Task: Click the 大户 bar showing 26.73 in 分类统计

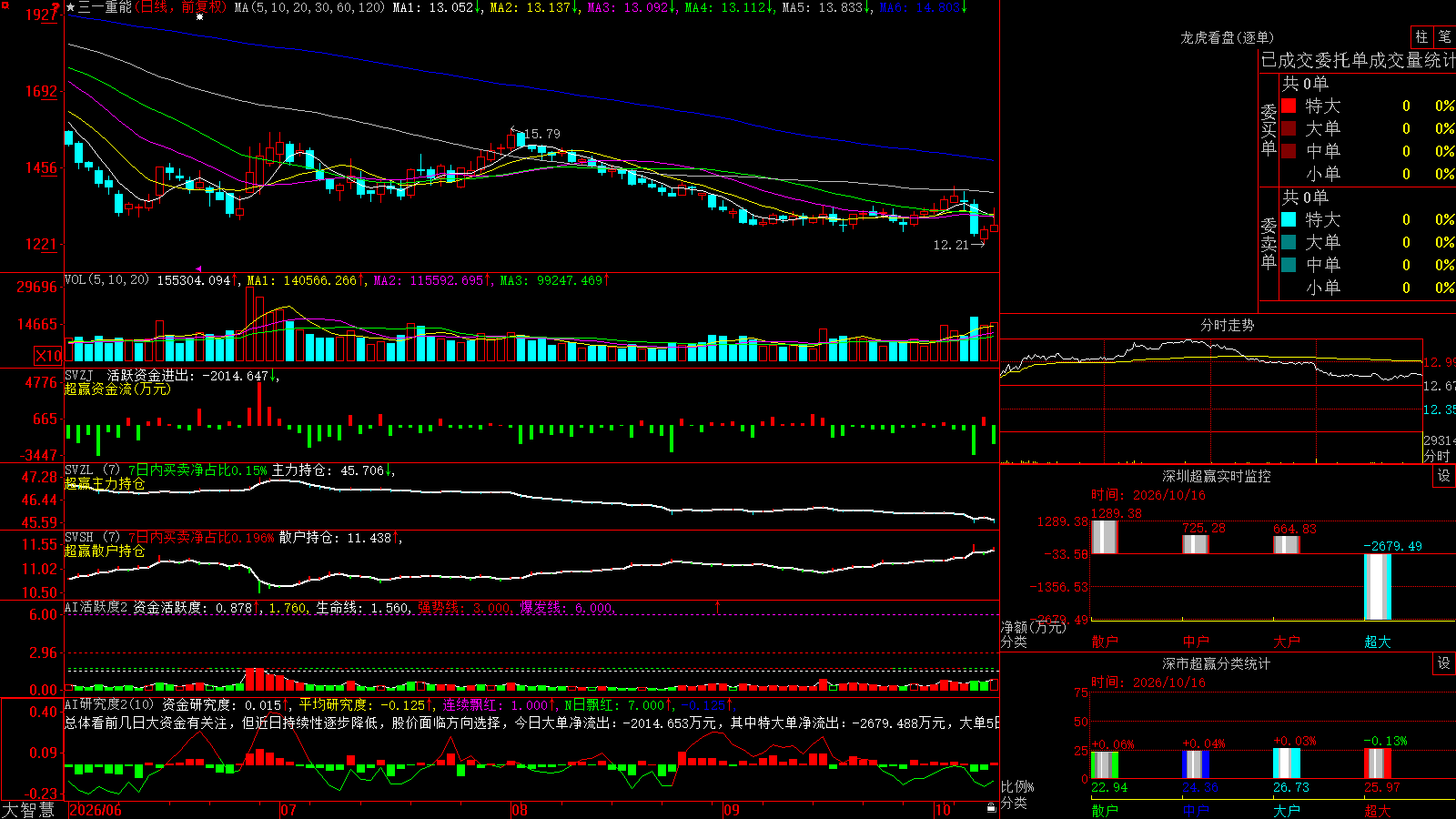Action: [1286, 764]
